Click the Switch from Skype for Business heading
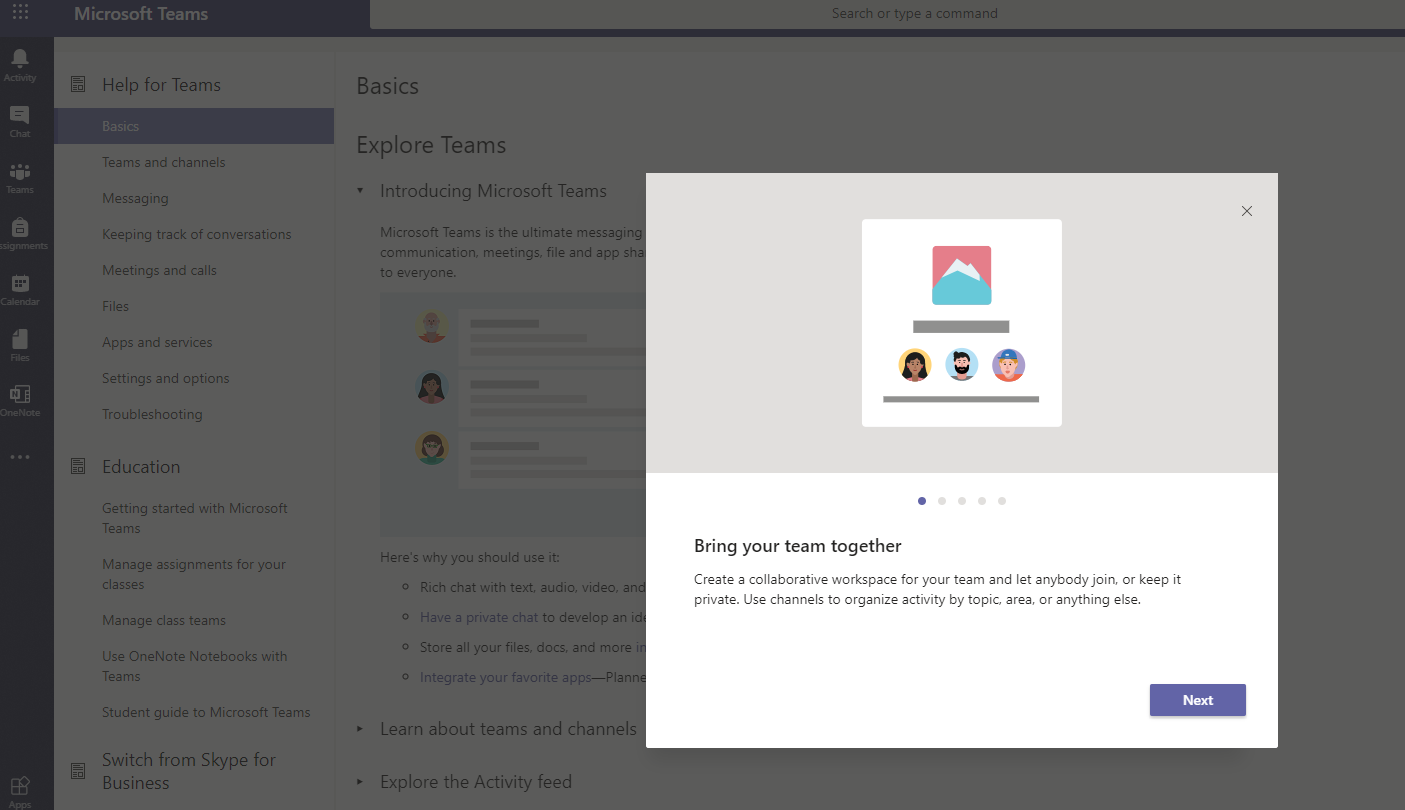 (189, 771)
